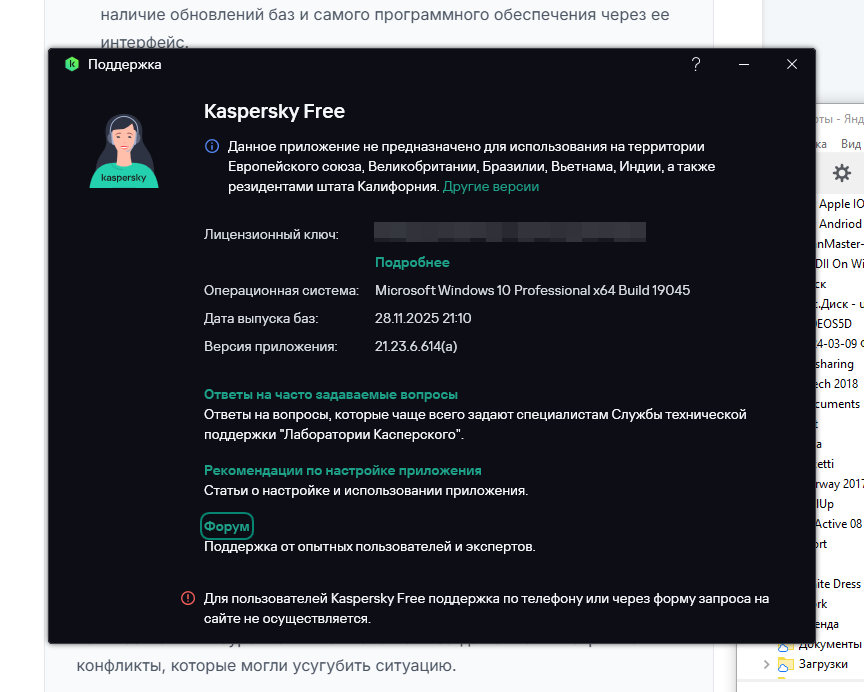
Task: Open the gear settings icon in the background window
Action: (842, 173)
